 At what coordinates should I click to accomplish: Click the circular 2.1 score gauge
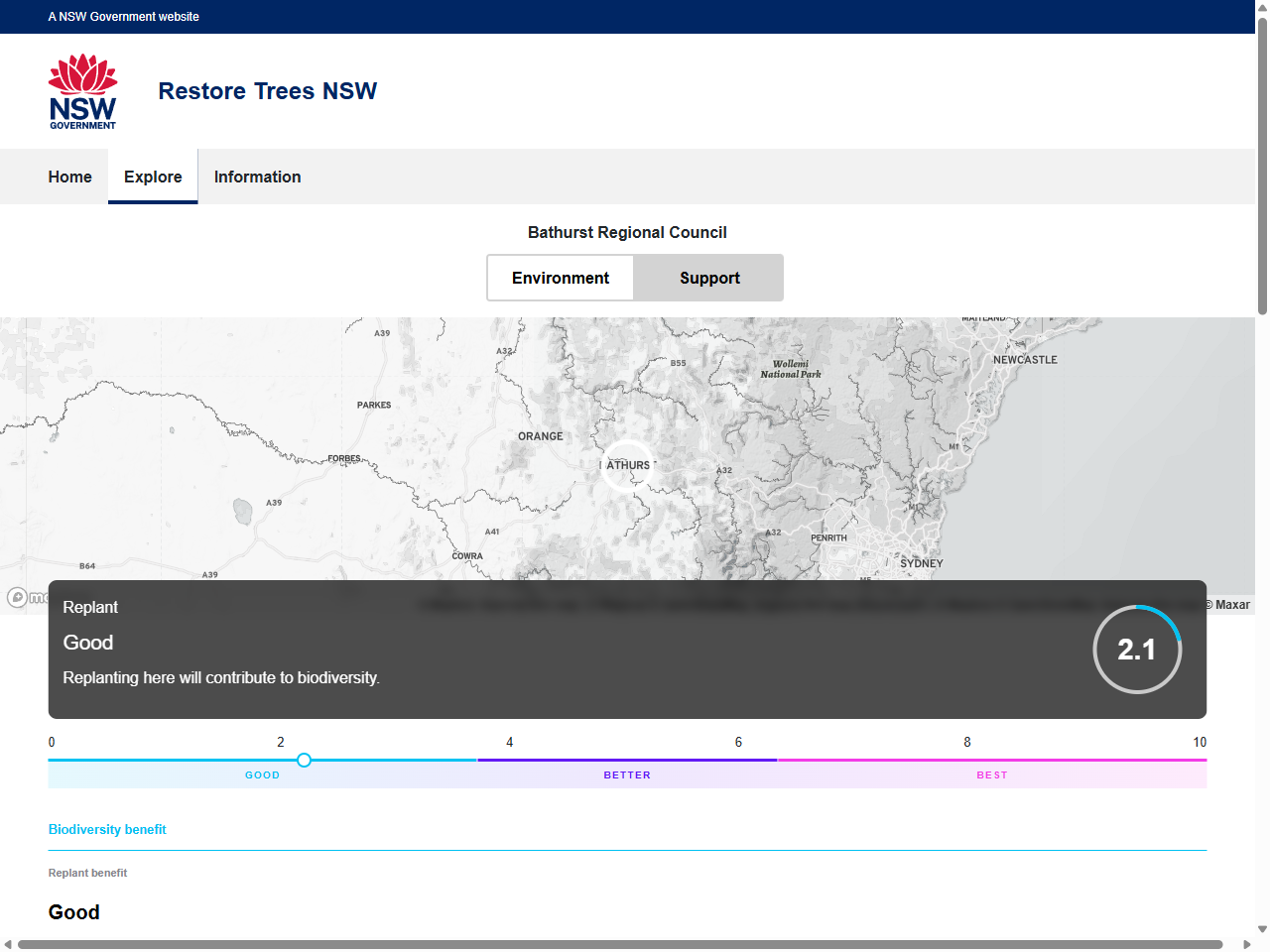click(x=1137, y=649)
